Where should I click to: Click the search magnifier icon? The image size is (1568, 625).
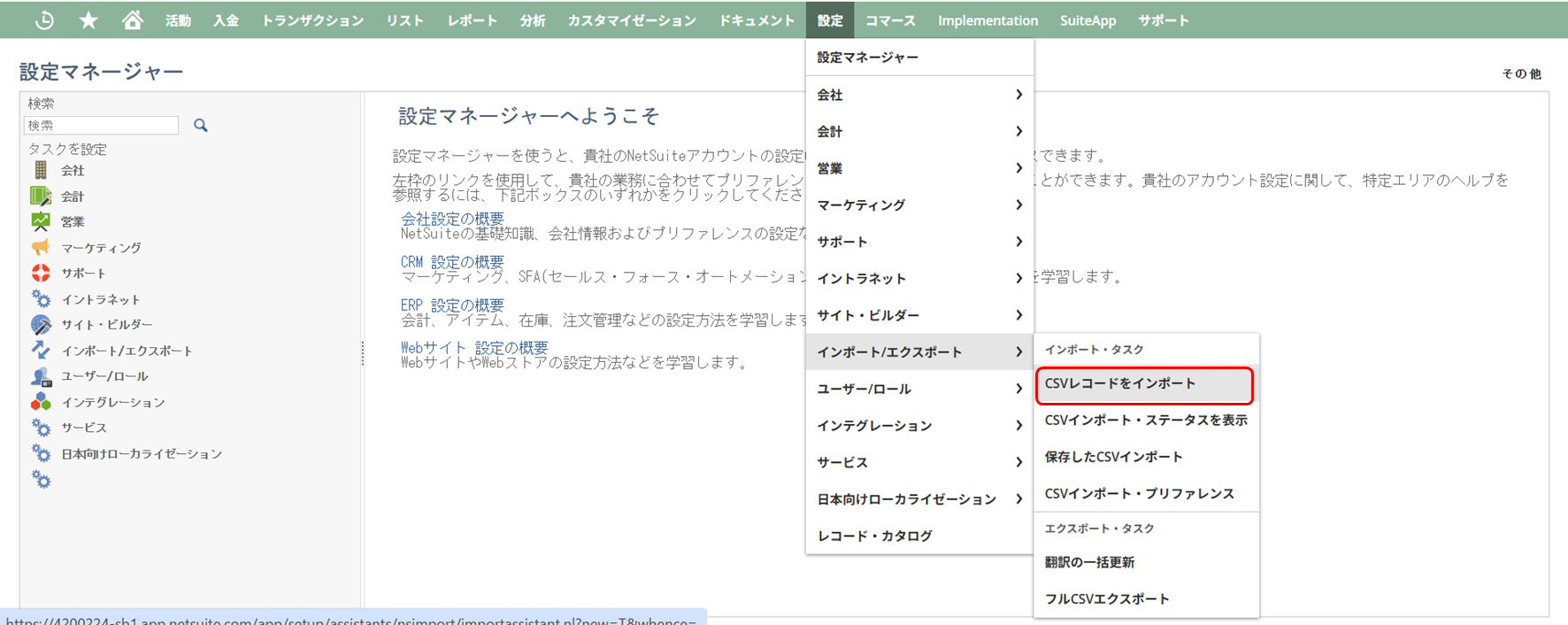[x=201, y=126]
